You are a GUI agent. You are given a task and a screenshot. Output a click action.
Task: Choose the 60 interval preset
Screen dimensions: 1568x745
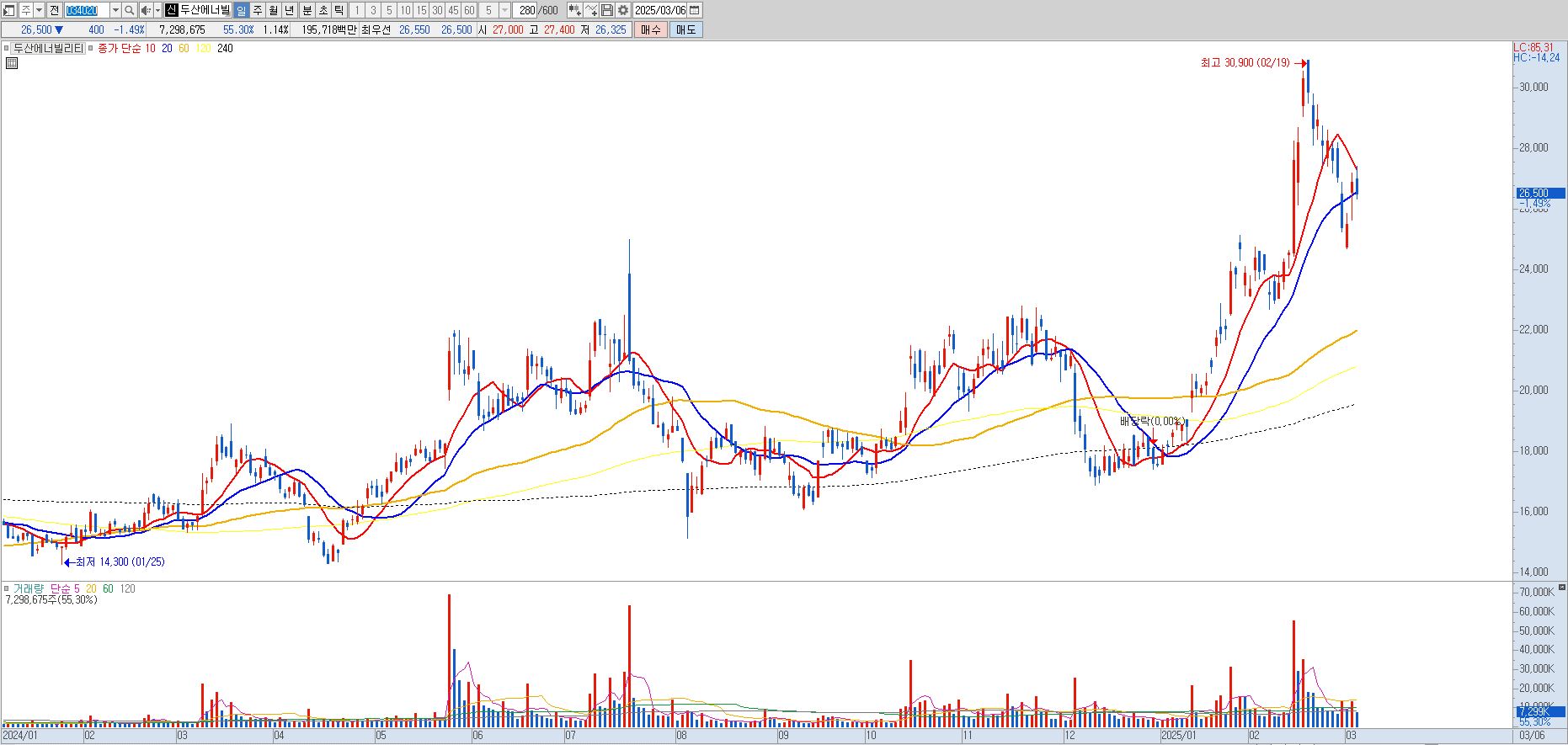469,10
